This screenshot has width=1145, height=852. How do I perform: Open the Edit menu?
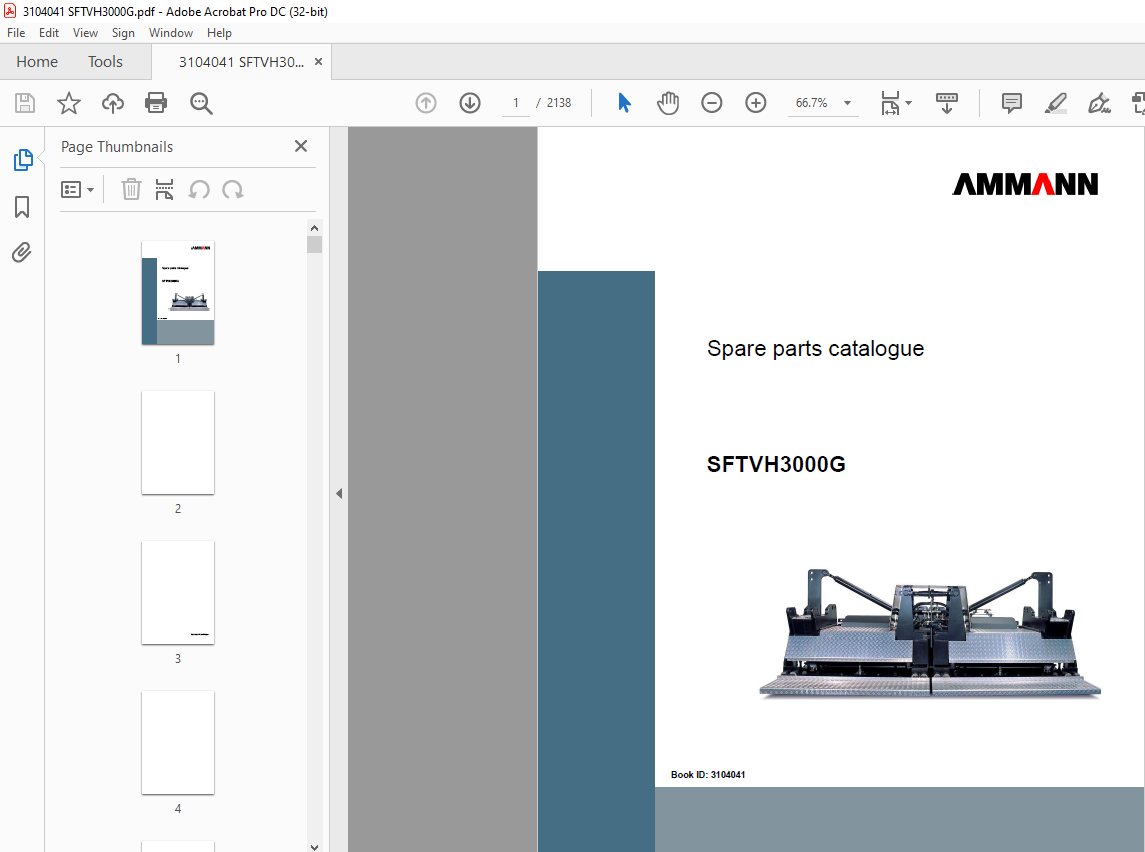pos(49,33)
